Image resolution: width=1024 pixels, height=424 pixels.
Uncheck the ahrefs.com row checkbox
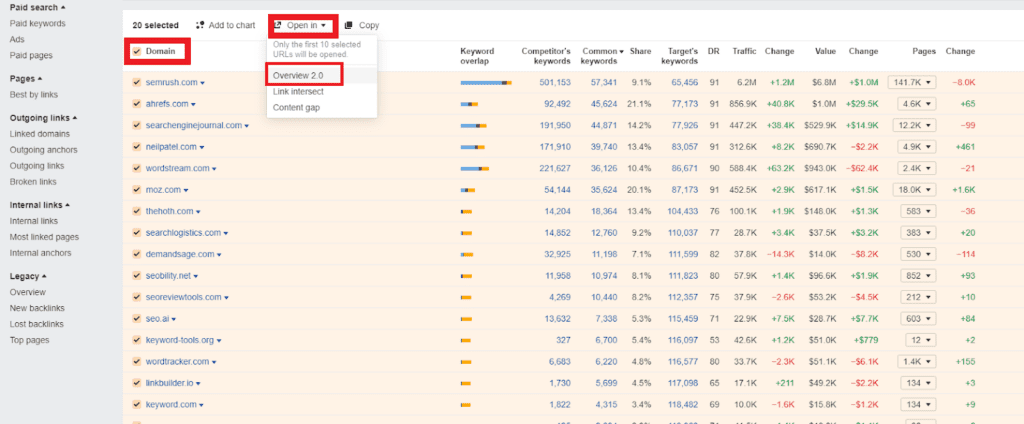coord(136,104)
